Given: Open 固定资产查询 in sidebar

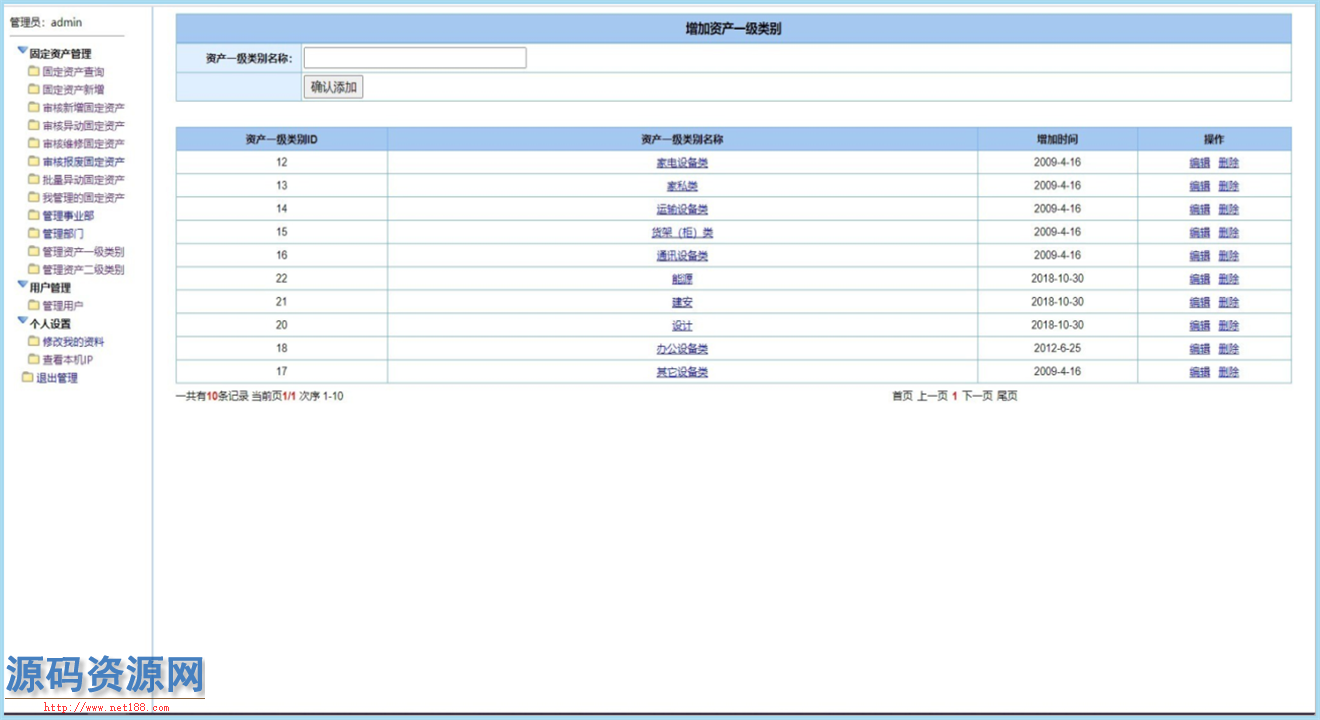Looking at the screenshot, I should [x=73, y=72].
